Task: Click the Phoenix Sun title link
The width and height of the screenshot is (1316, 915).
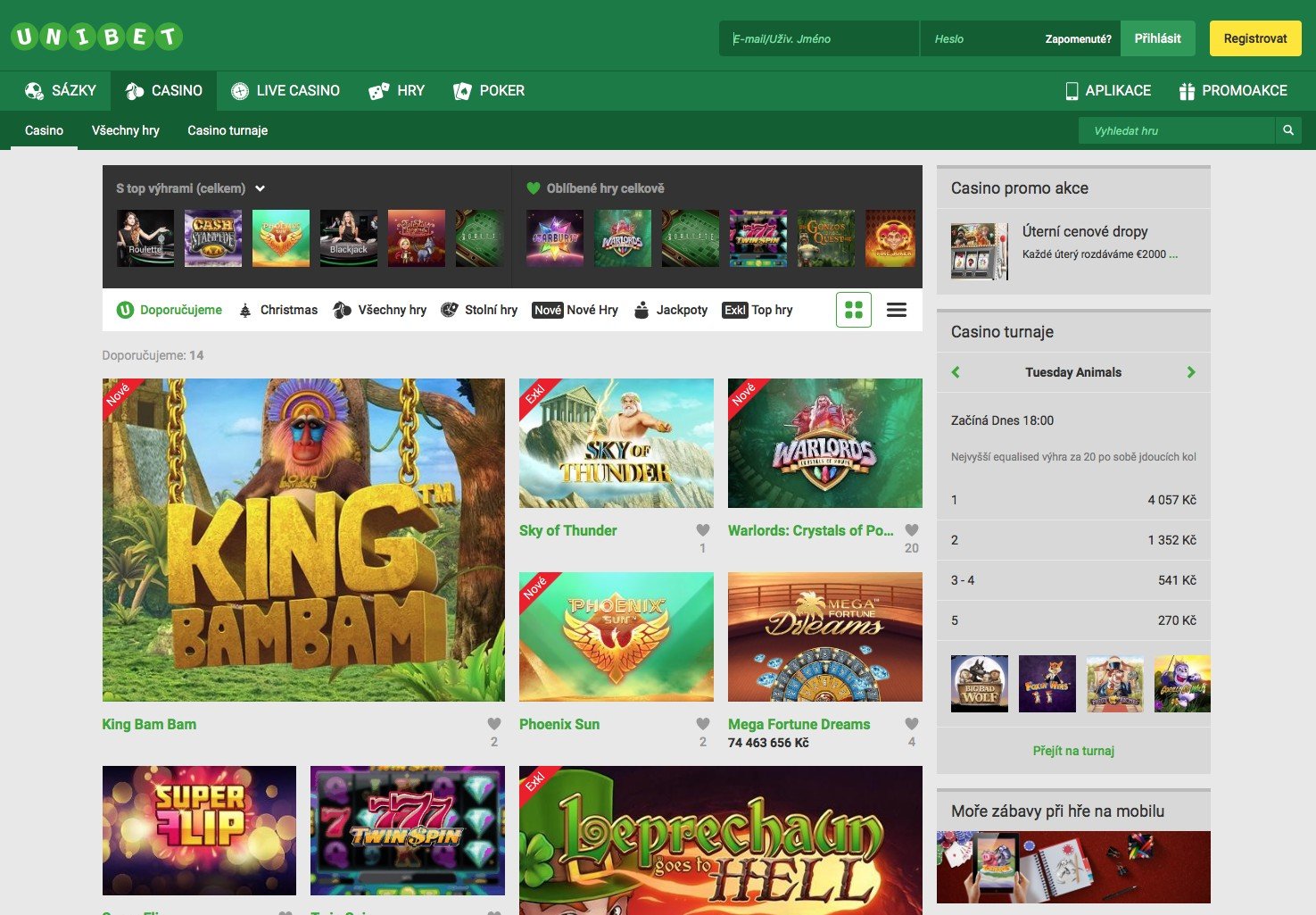Action: 559,724
